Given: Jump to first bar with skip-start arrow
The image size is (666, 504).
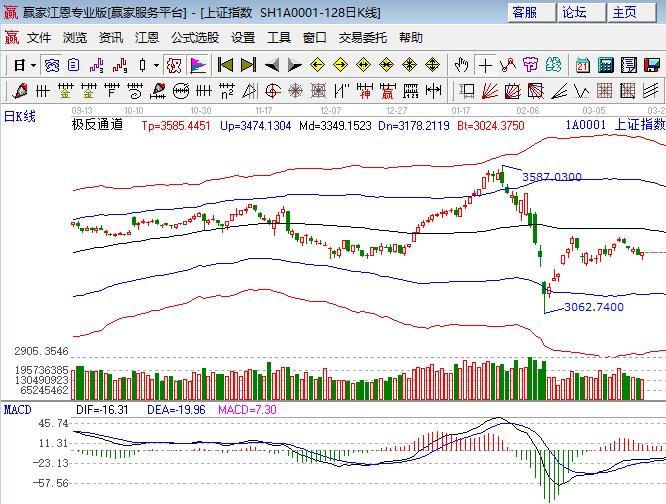Looking at the screenshot, I should pyautogui.click(x=225, y=65).
